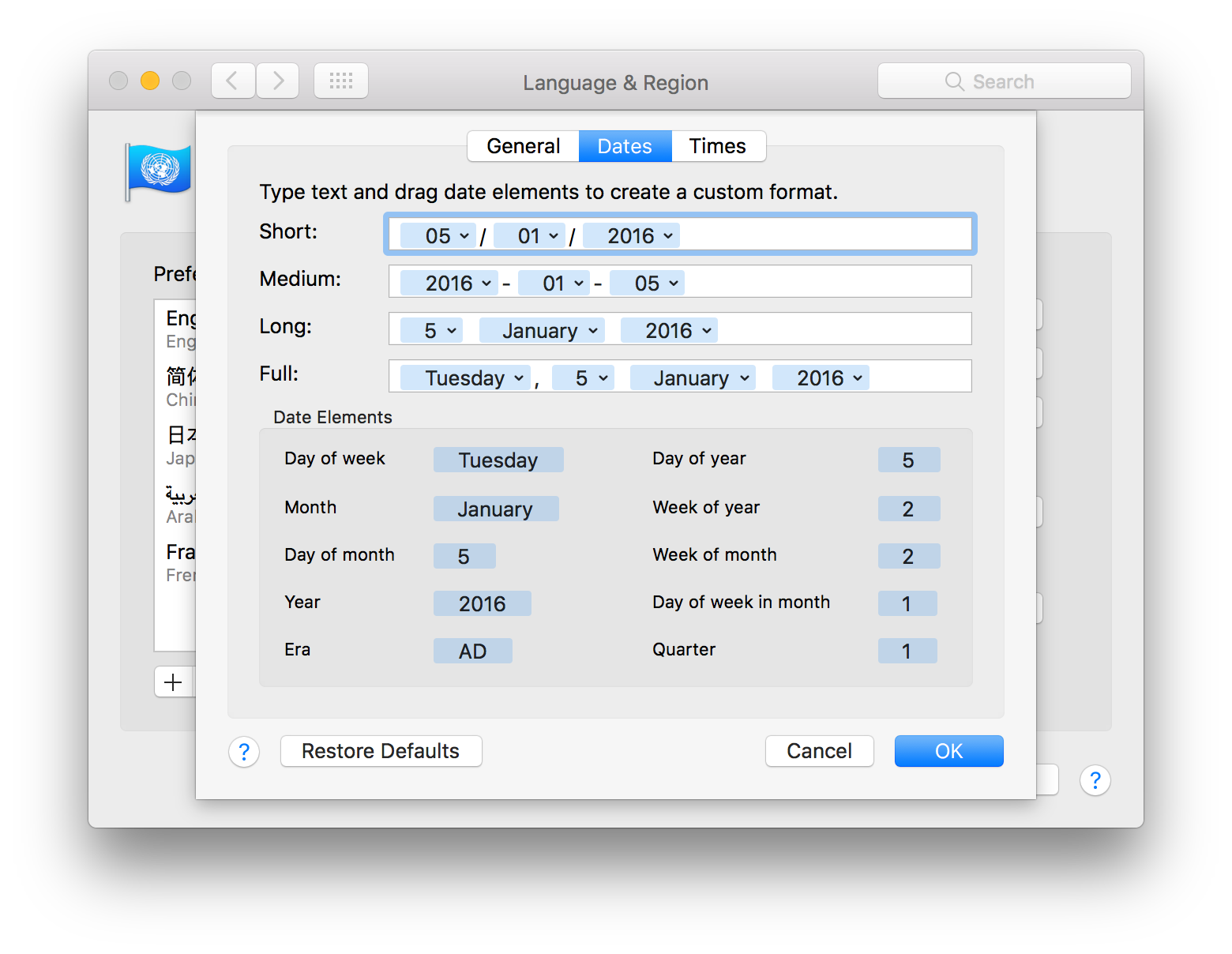Open the Tuesday dropdown in the Full format

pos(464,377)
